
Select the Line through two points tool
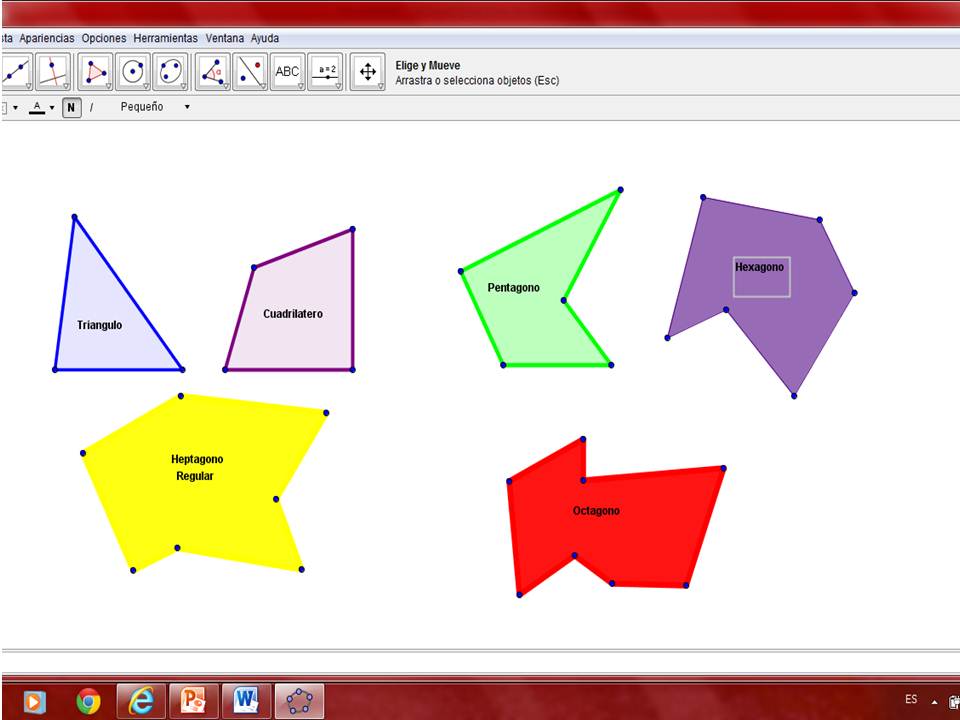tap(16, 72)
